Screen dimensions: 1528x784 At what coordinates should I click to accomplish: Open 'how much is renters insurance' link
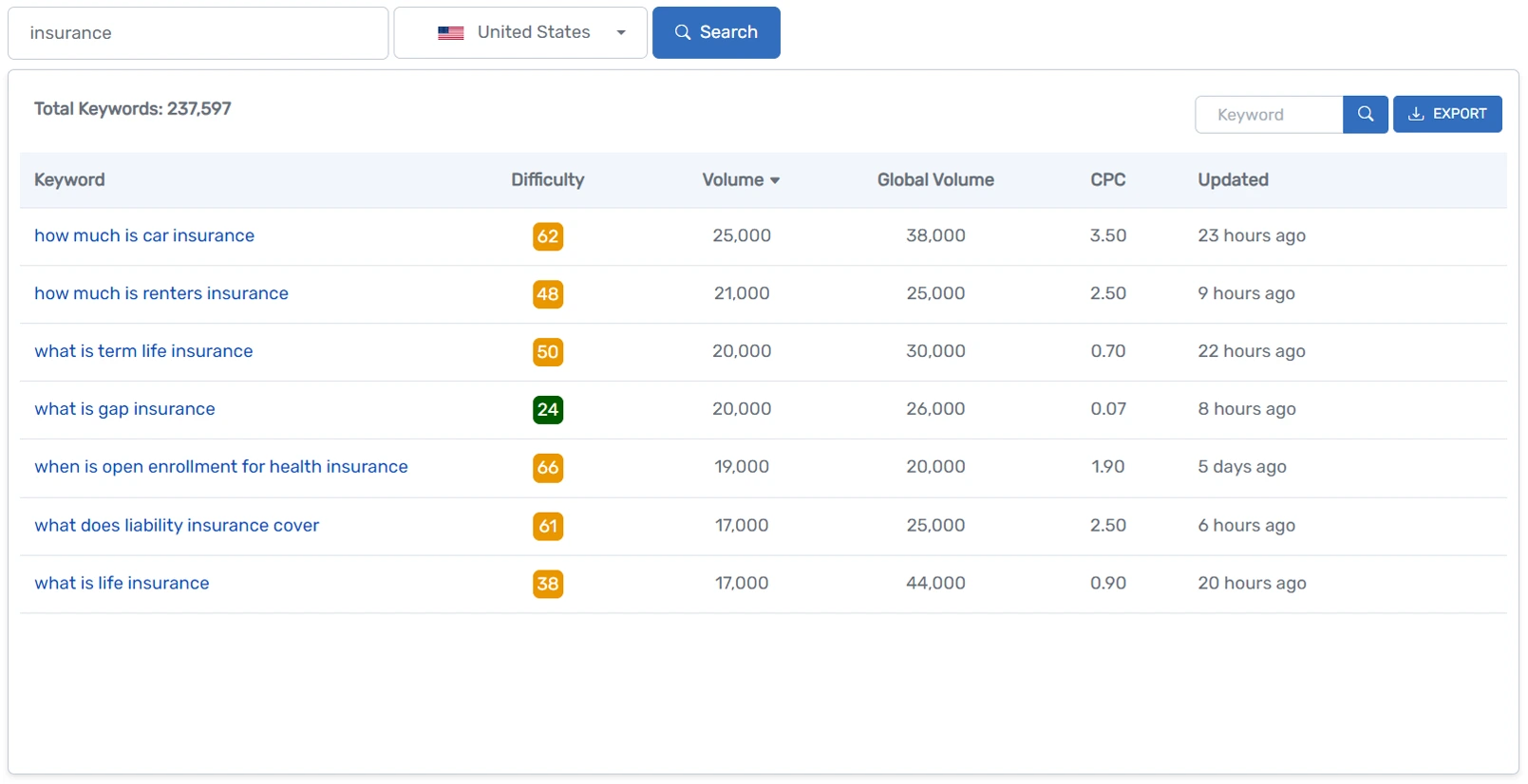(161, 293)
